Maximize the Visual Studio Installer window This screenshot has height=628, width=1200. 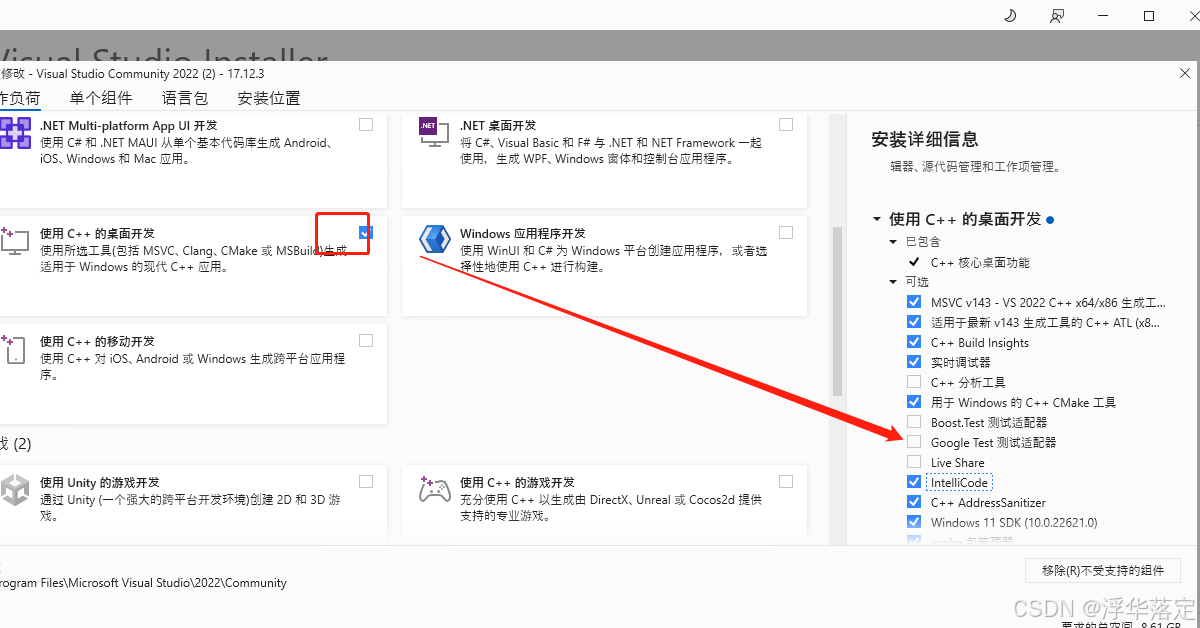1149,16
